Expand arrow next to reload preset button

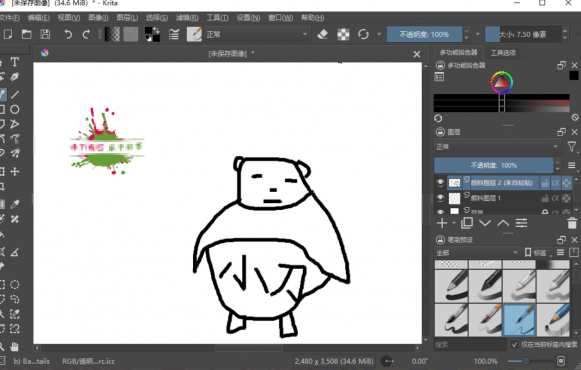[379, 34]
